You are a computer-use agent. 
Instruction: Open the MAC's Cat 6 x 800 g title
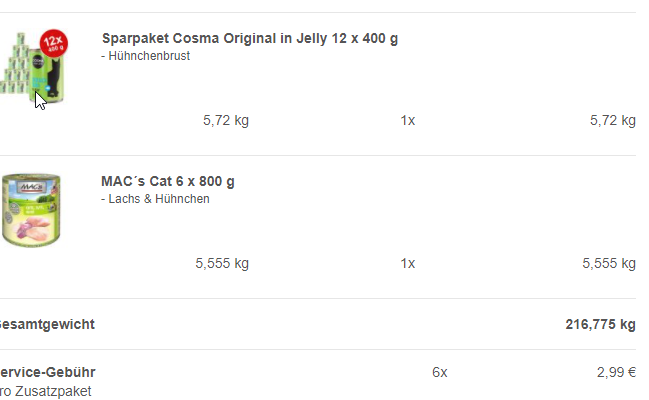point(168,181)
